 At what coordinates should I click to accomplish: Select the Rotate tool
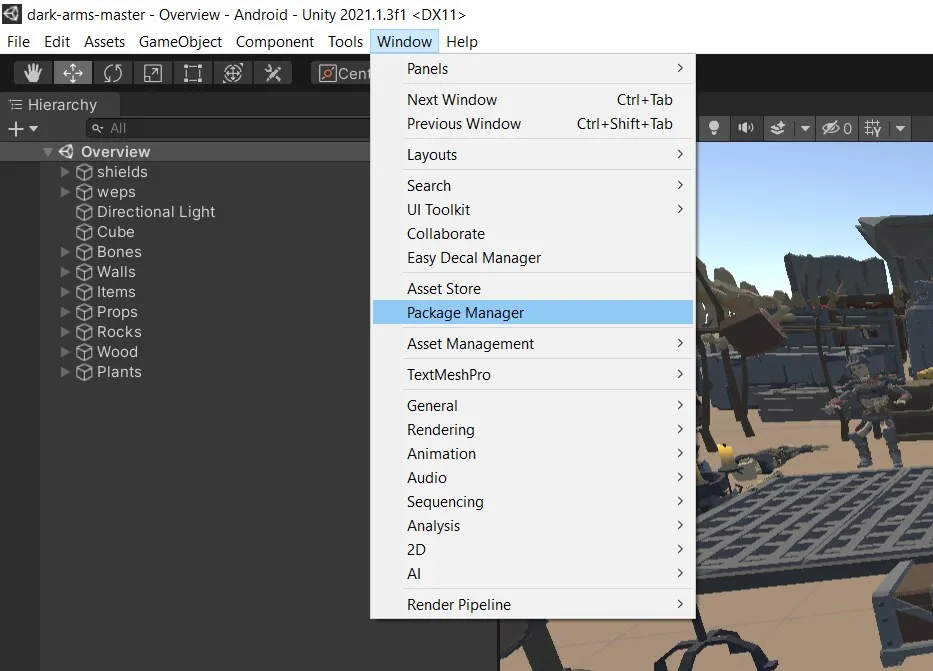[x=112, y=72]
